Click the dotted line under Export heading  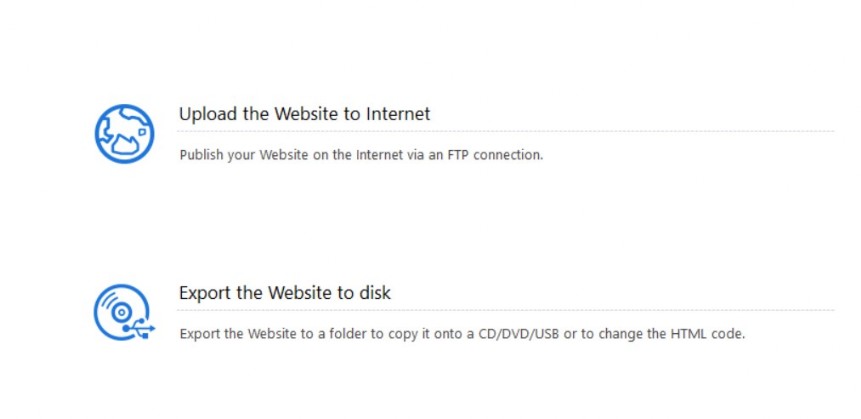(x=505, y=310)
